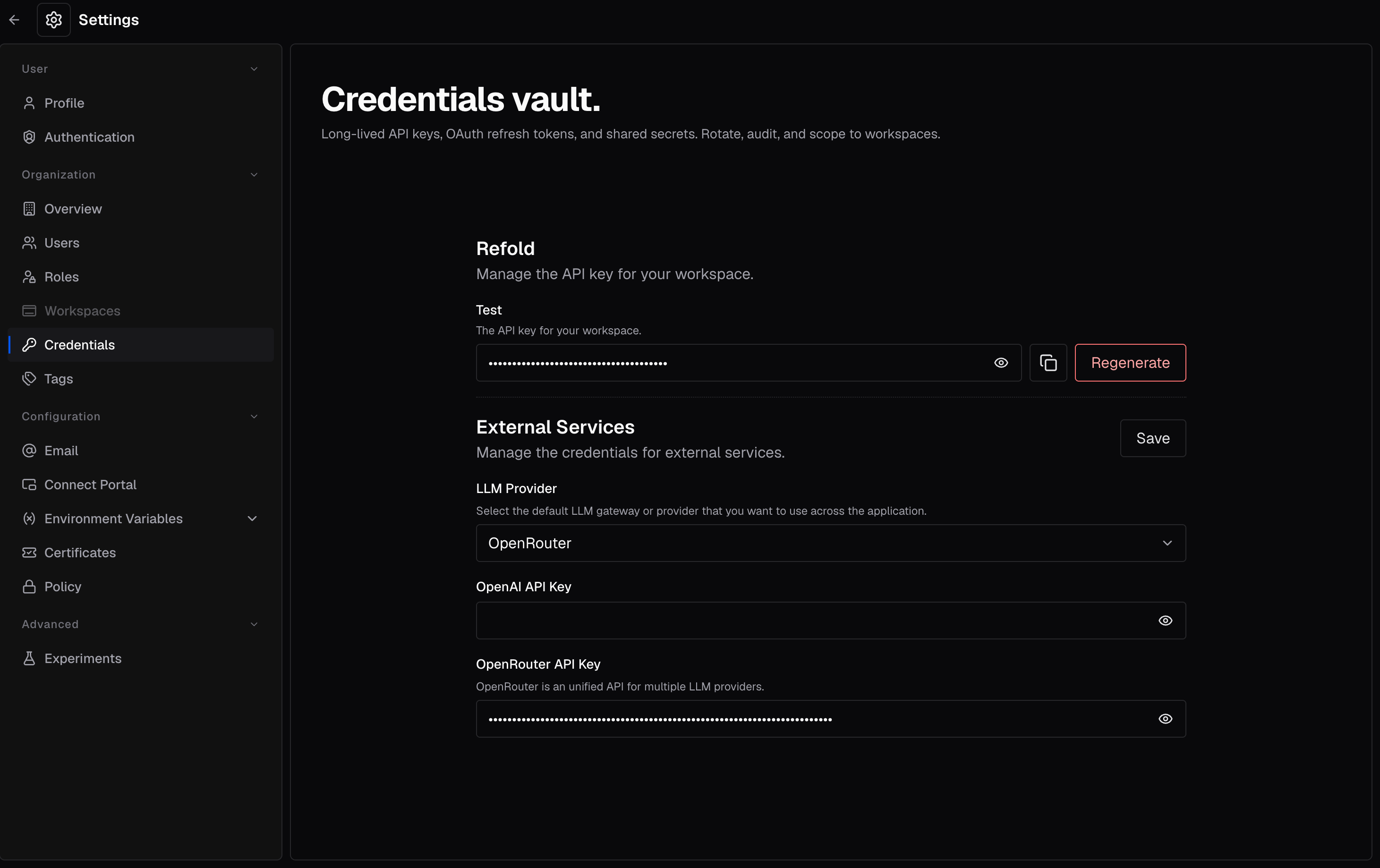
Task: Click the Roles person-lock icon
Action: coord(29,277)
